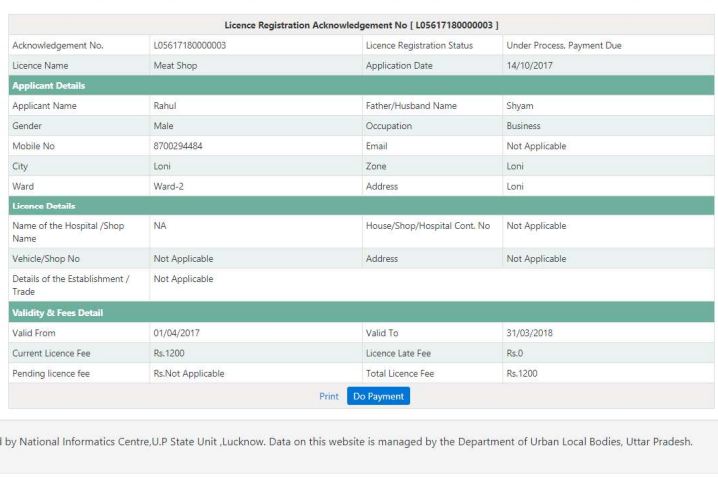
Task: Click the Validity & Fees Detail header
Action: point(56,313)
